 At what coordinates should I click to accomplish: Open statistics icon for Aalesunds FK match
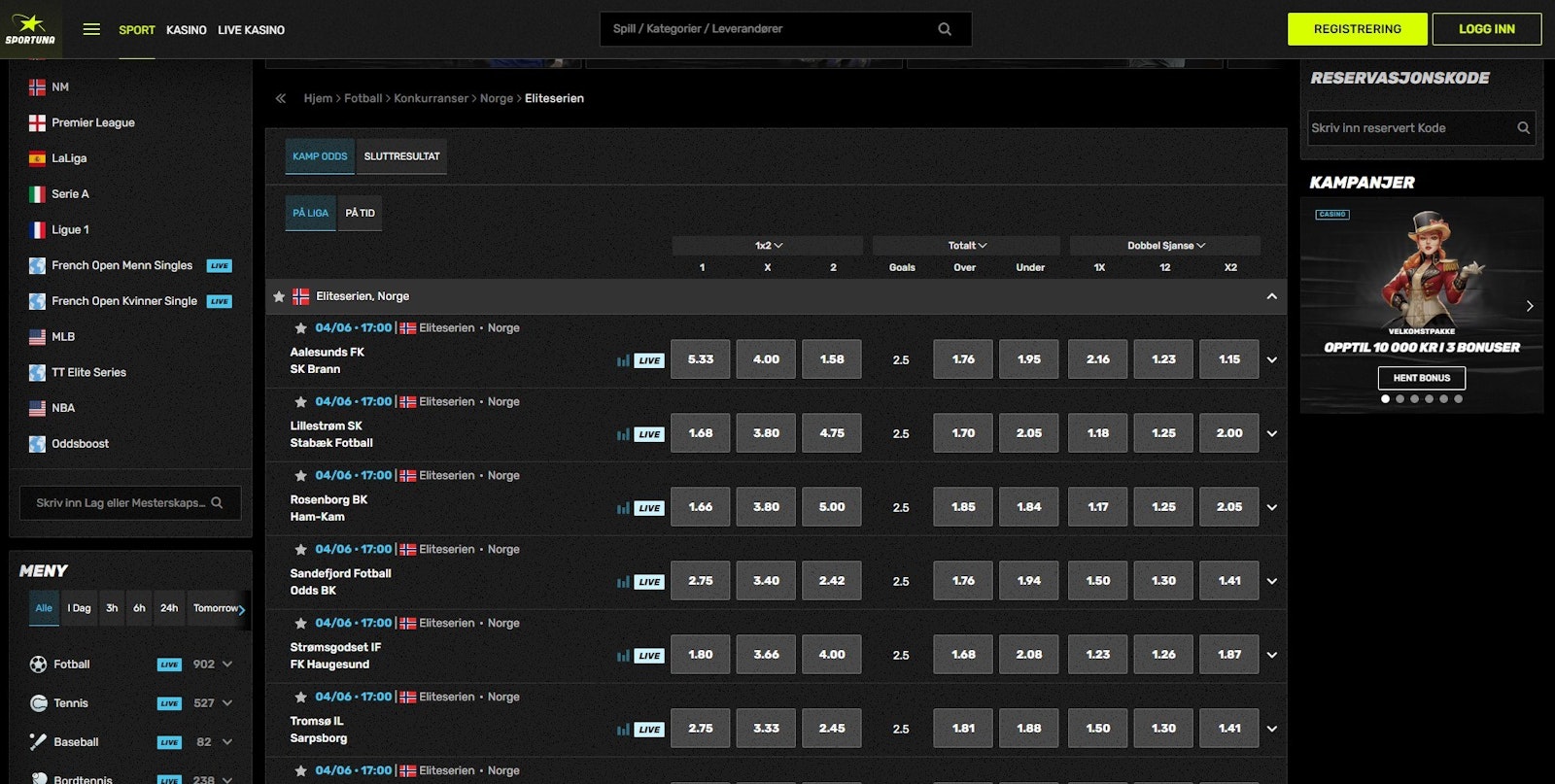tap(623, 360)
